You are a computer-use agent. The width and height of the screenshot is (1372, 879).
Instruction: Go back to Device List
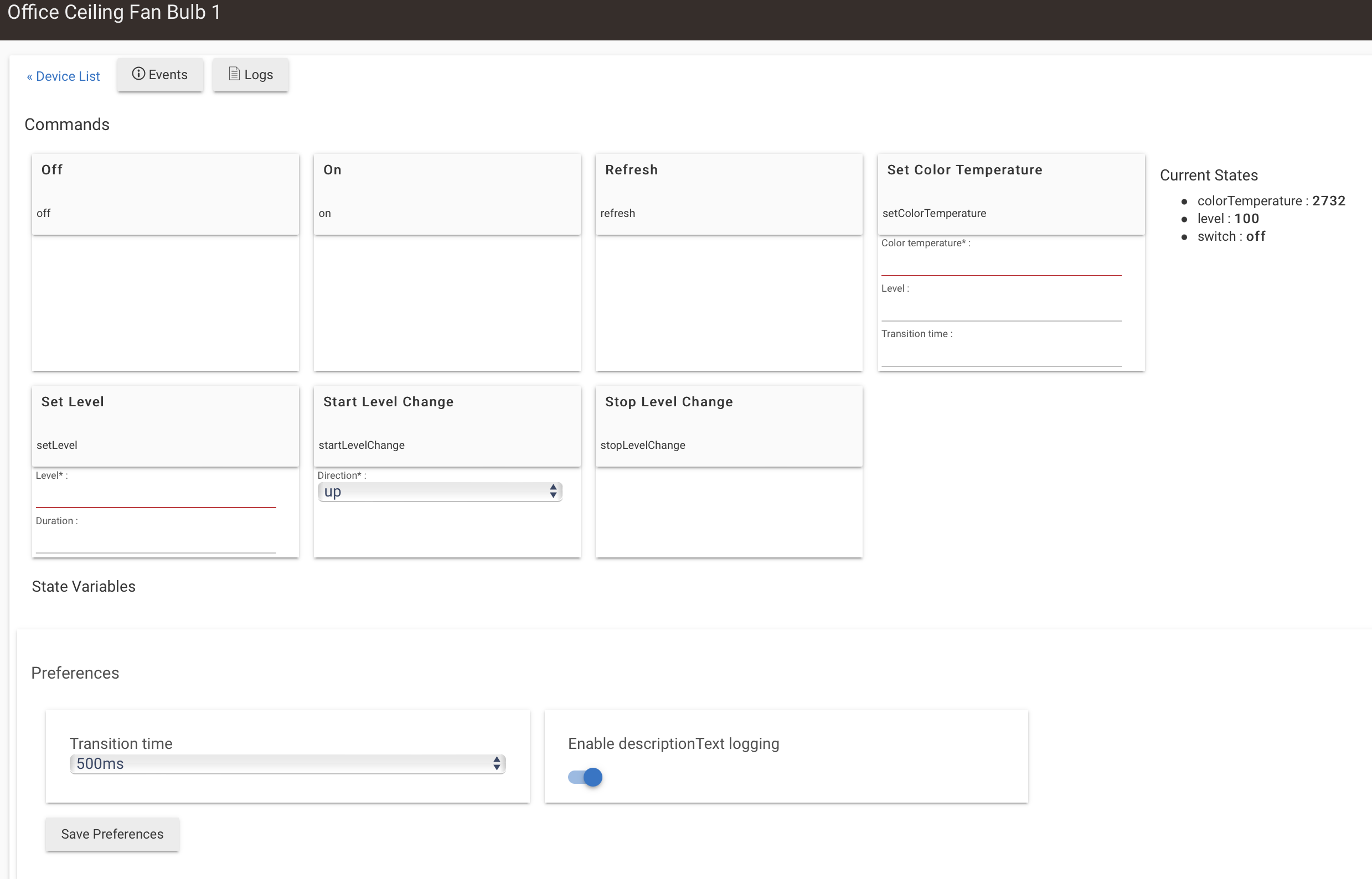pyautogui.click(x=63, y=76)
